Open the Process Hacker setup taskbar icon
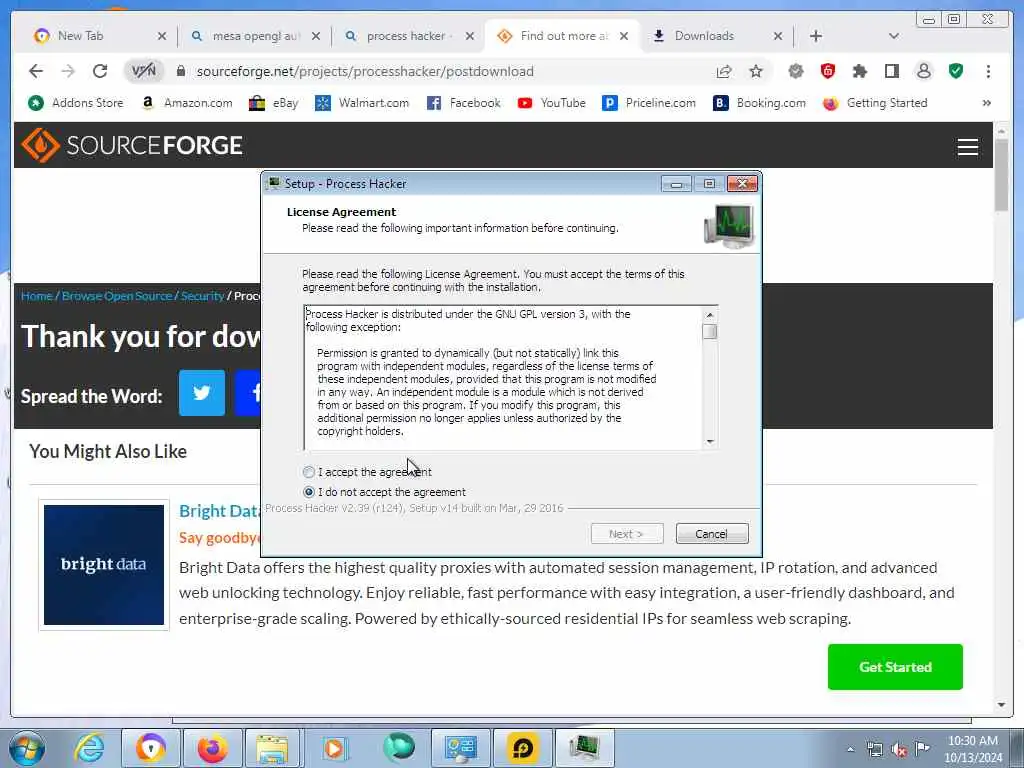Image resolution: width=1024 pixels, height=768 pixels. click(584, 748)
